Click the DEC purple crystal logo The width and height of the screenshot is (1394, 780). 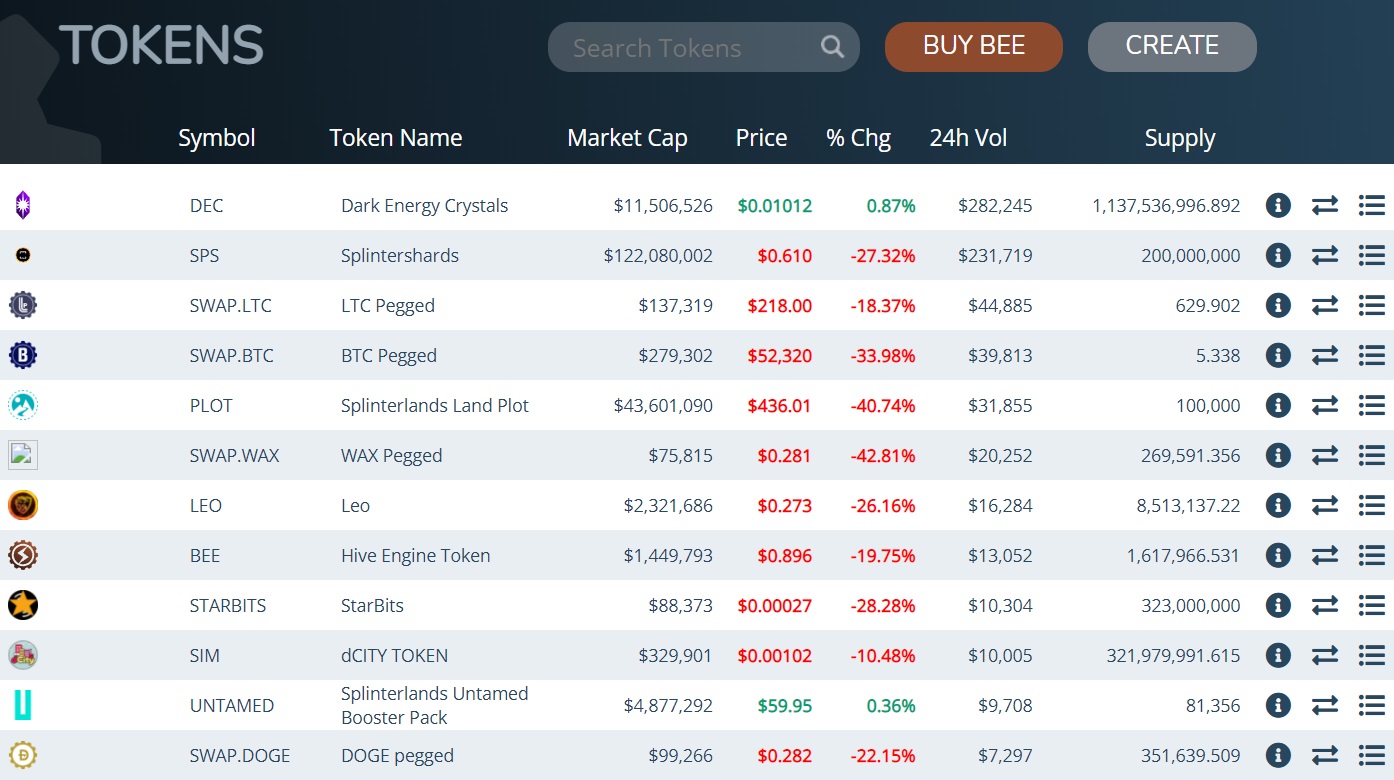click(x=23, y=205)
